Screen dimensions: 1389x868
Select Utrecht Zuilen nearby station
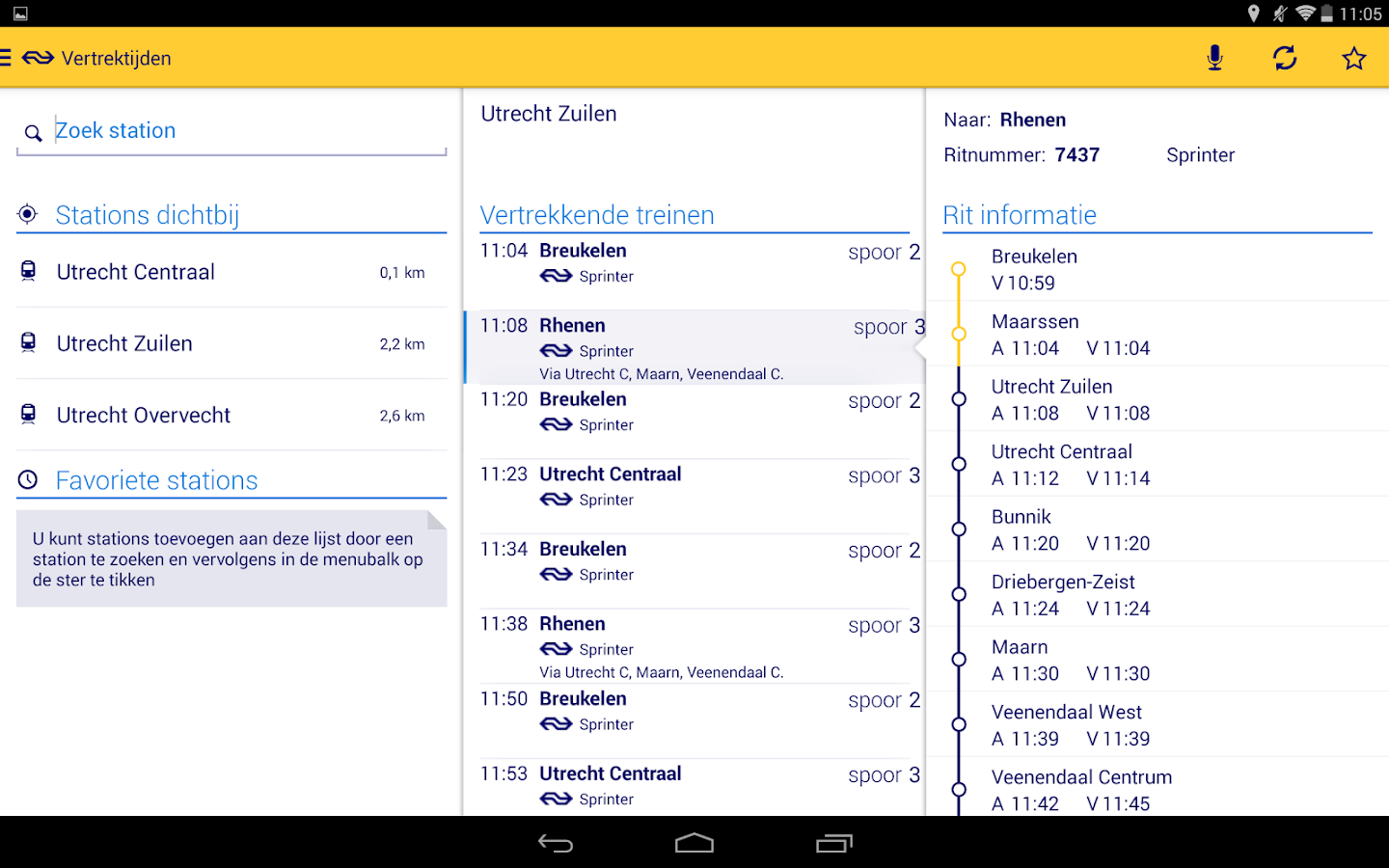point(231,343)
